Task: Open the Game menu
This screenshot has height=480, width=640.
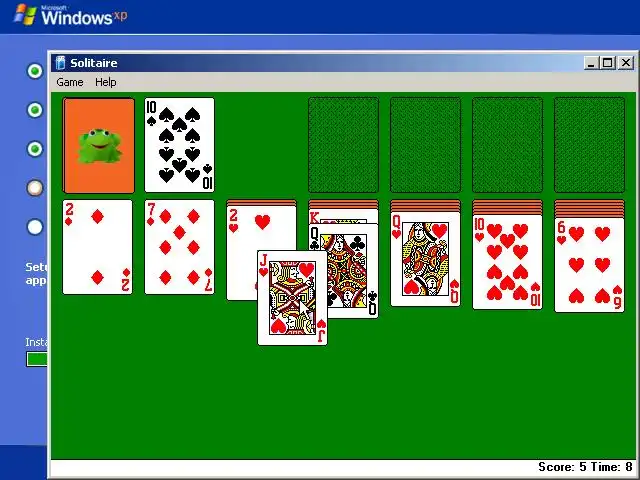Action: [70, 82]
